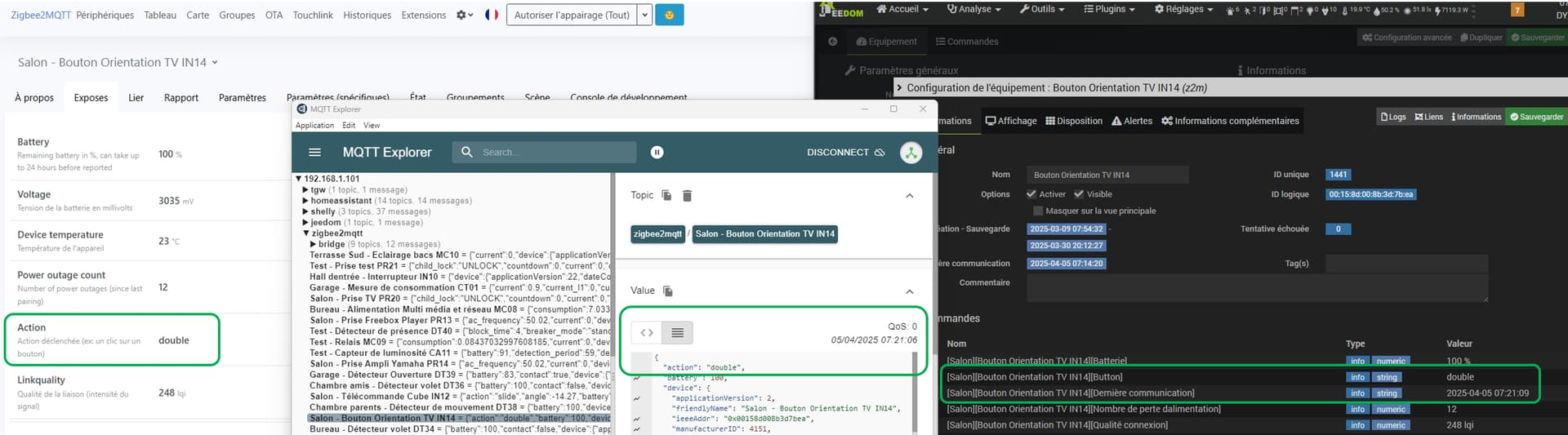Switch to the Lier tab
The height and width of the screenshot is (435, 1568).
pyautogui.click(x=136, y=97)
